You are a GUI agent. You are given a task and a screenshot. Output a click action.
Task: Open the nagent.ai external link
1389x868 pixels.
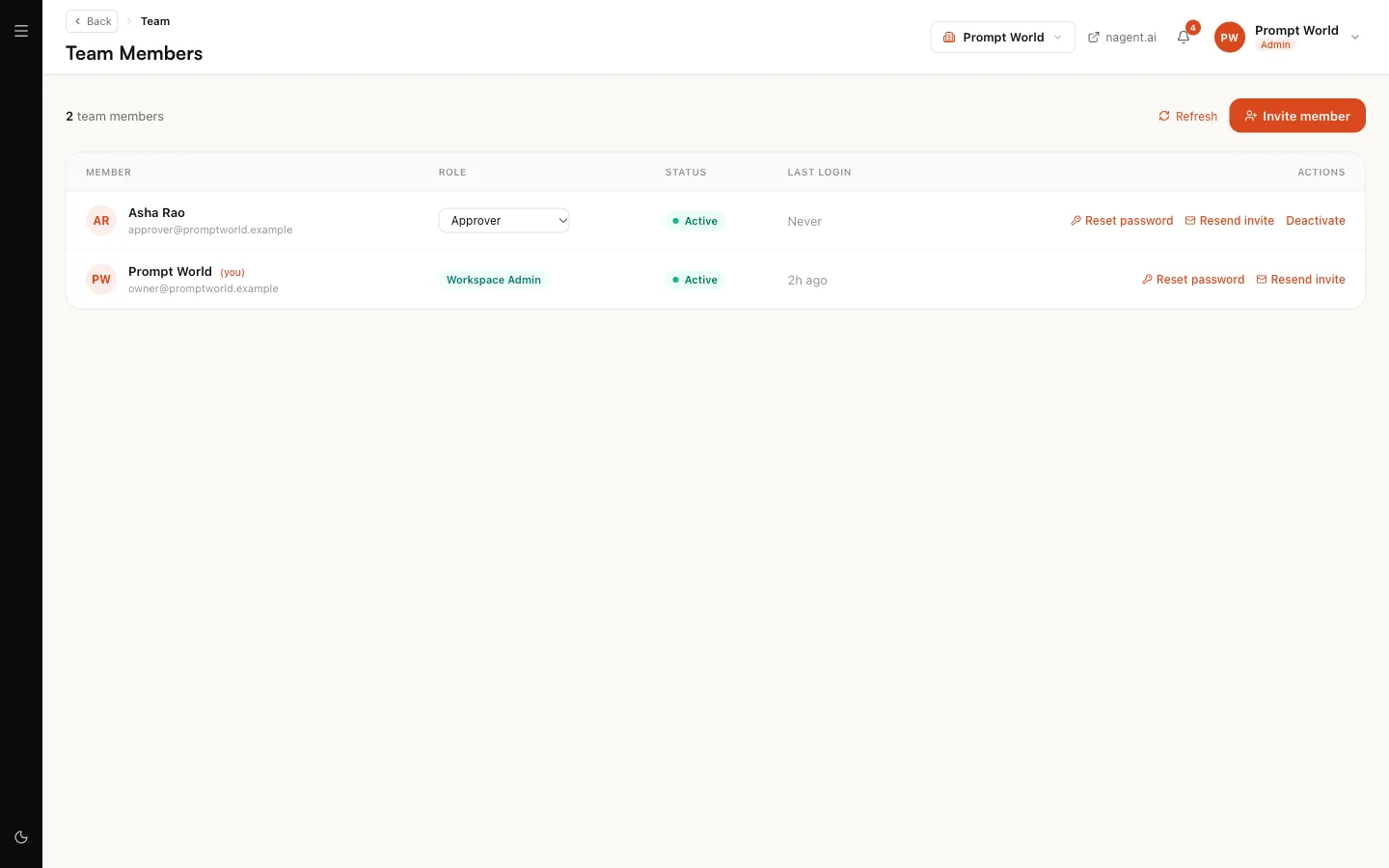click(1122, 38)
